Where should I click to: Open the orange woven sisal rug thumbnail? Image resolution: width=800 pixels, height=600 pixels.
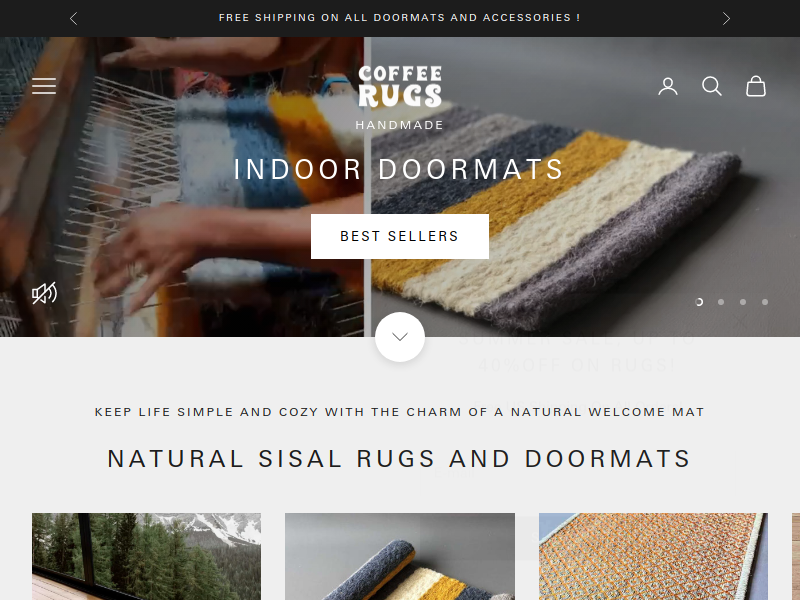coord(653,556)
